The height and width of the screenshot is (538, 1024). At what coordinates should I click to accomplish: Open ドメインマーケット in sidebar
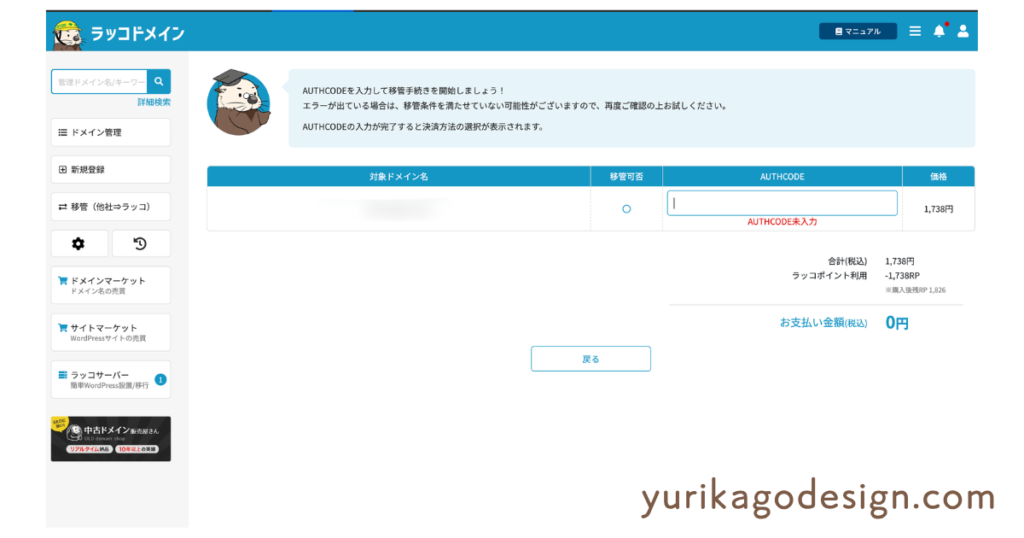tap(111, 285)
